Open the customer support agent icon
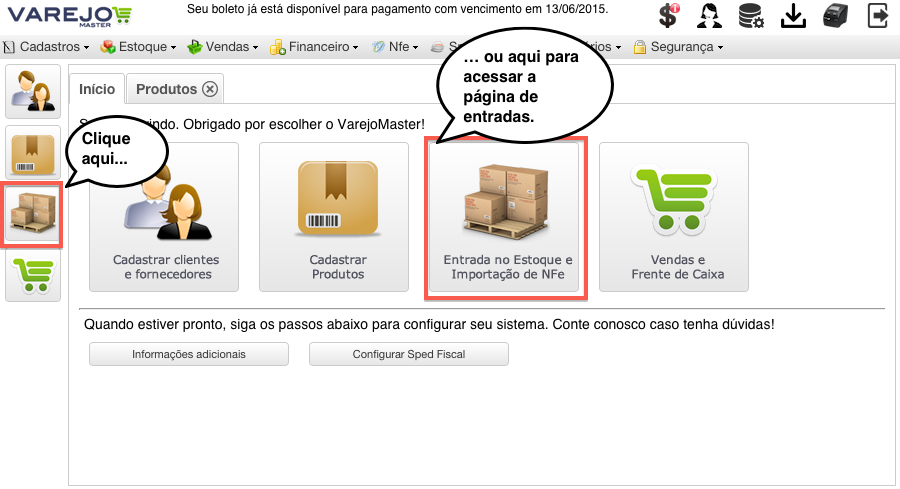 click(709, 15)
